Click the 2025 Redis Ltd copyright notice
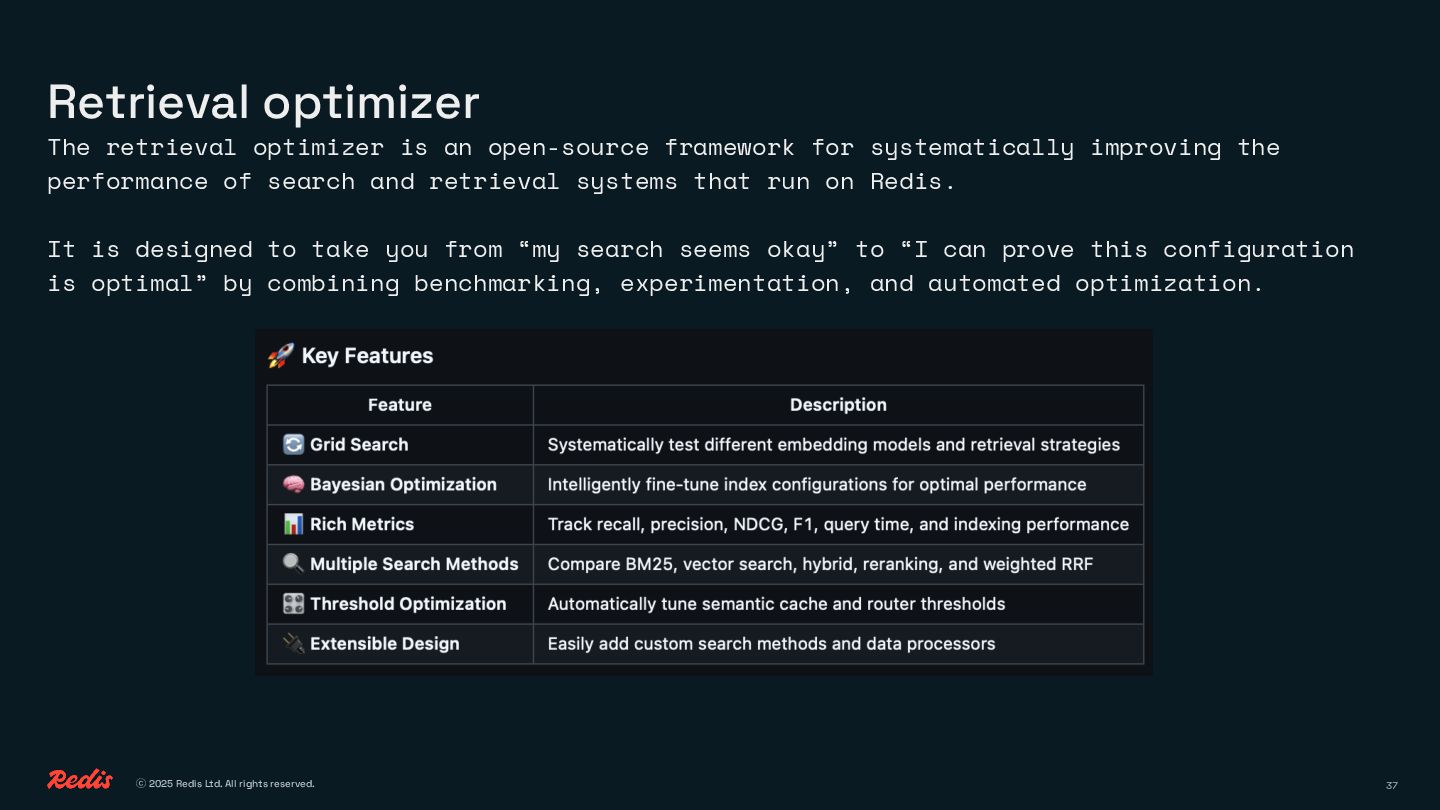The image size is (1440, 810). 225,784
